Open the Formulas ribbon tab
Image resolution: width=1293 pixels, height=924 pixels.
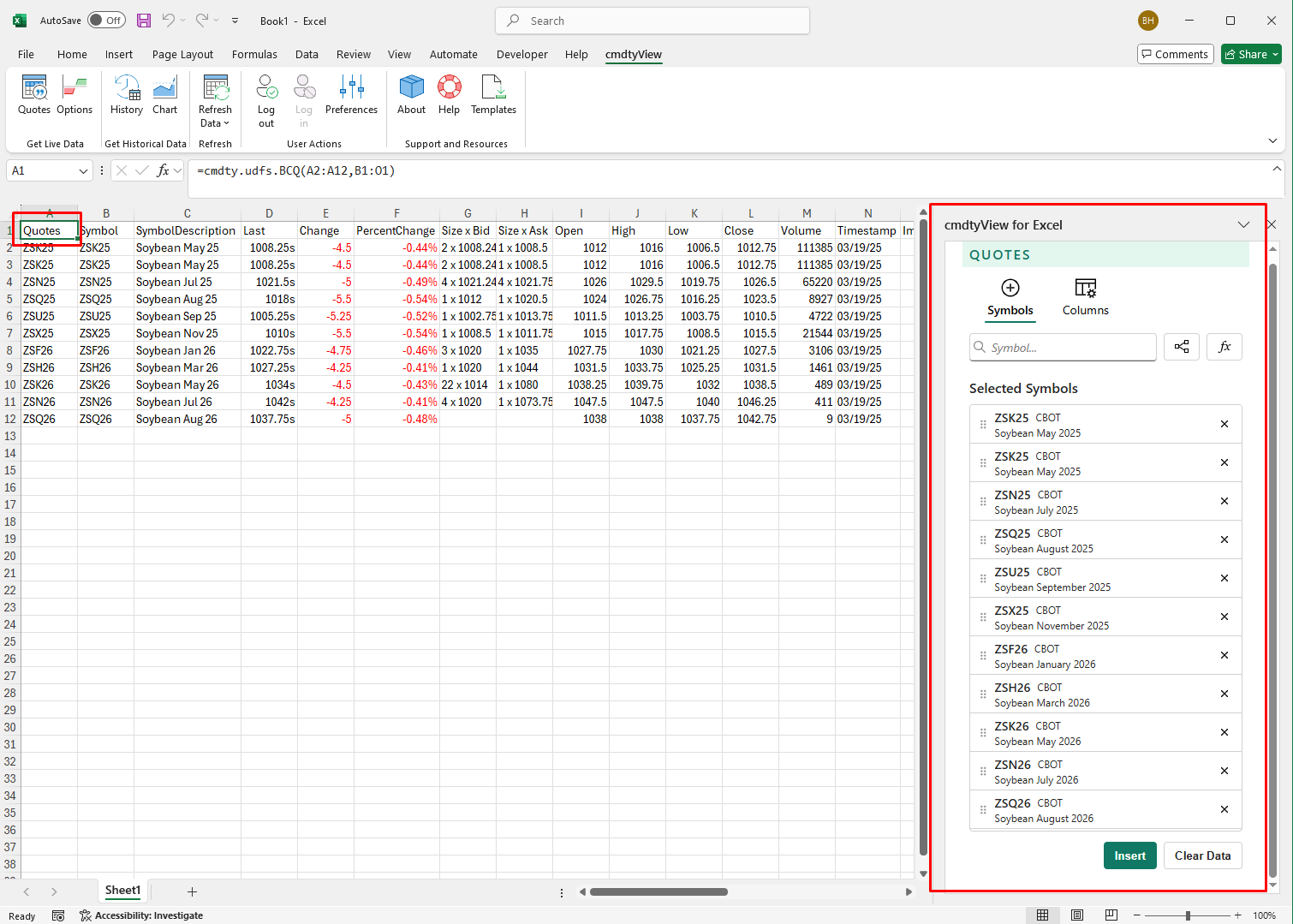pos(254,54)
